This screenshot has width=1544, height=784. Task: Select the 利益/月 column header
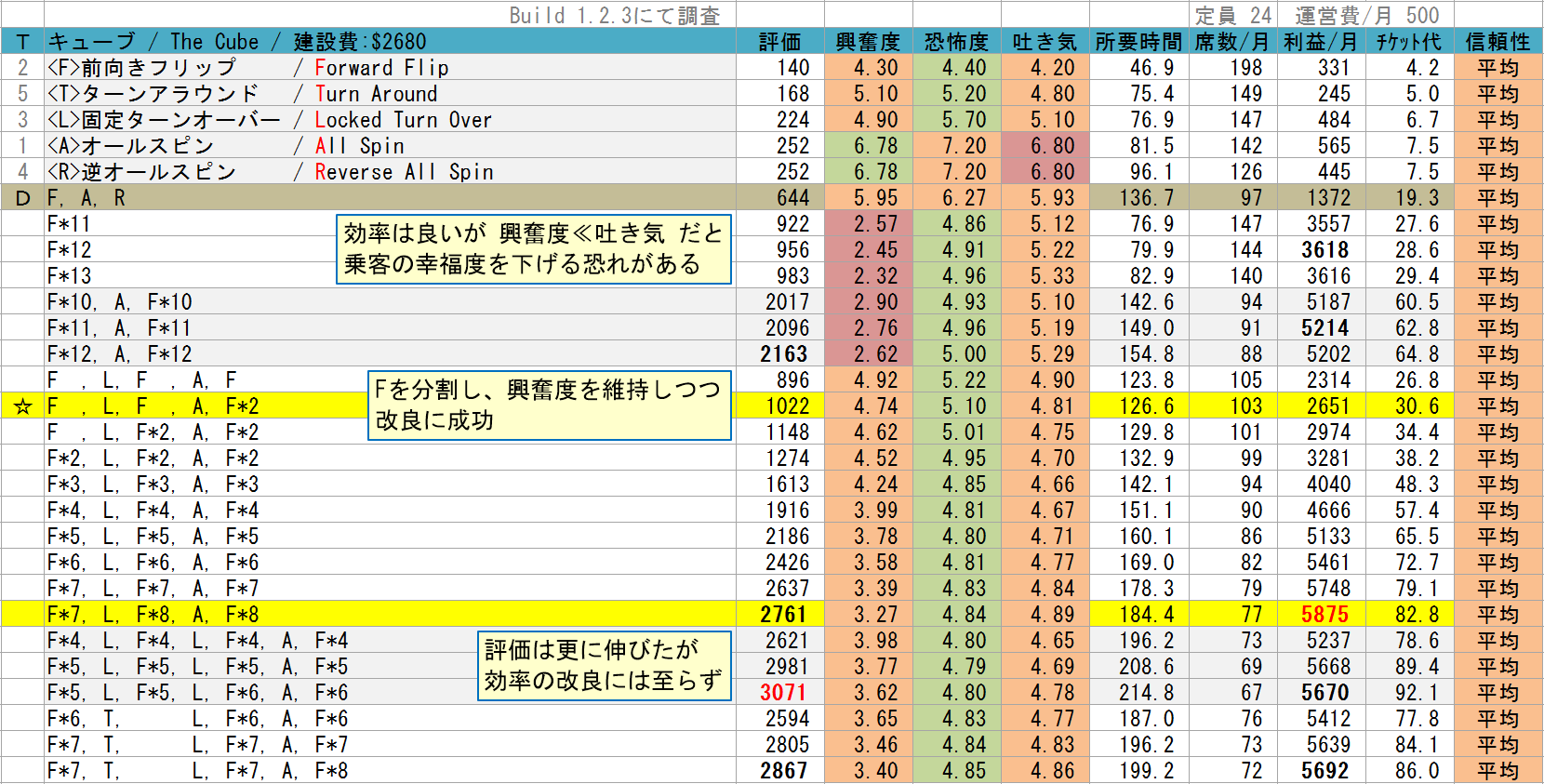(x=1320, y=42)
